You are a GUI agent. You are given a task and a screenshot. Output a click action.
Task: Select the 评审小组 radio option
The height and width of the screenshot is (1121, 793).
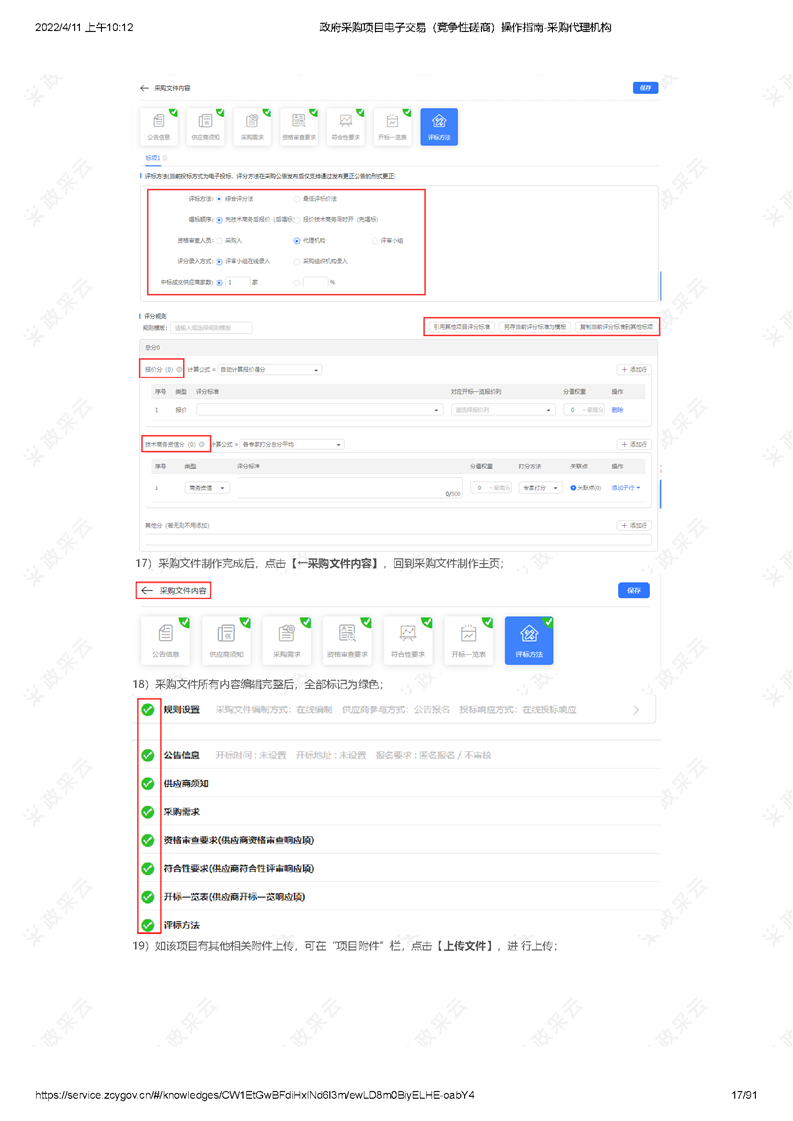coord(375,240)
